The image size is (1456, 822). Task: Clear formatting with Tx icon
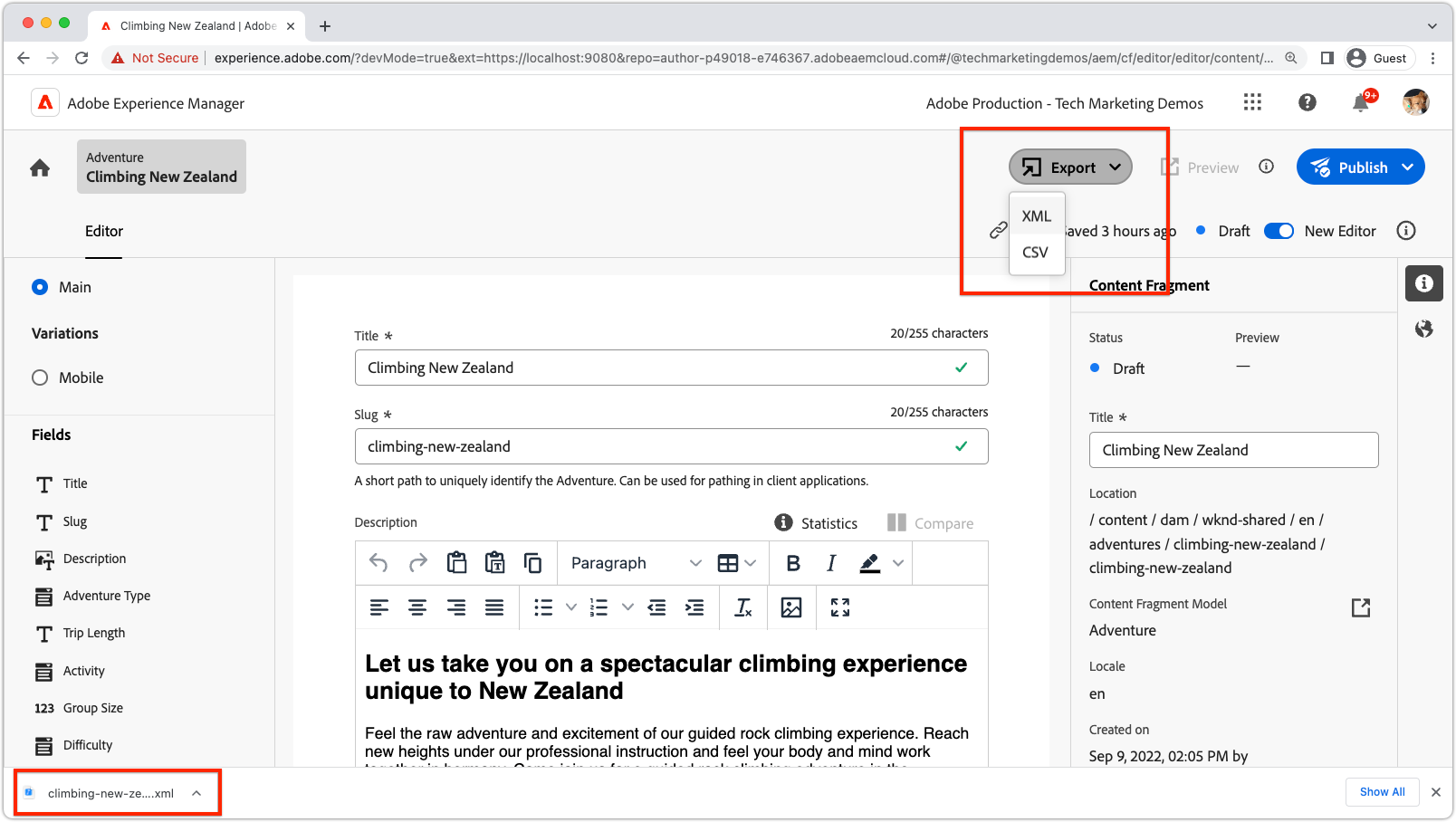coord(743,607)
